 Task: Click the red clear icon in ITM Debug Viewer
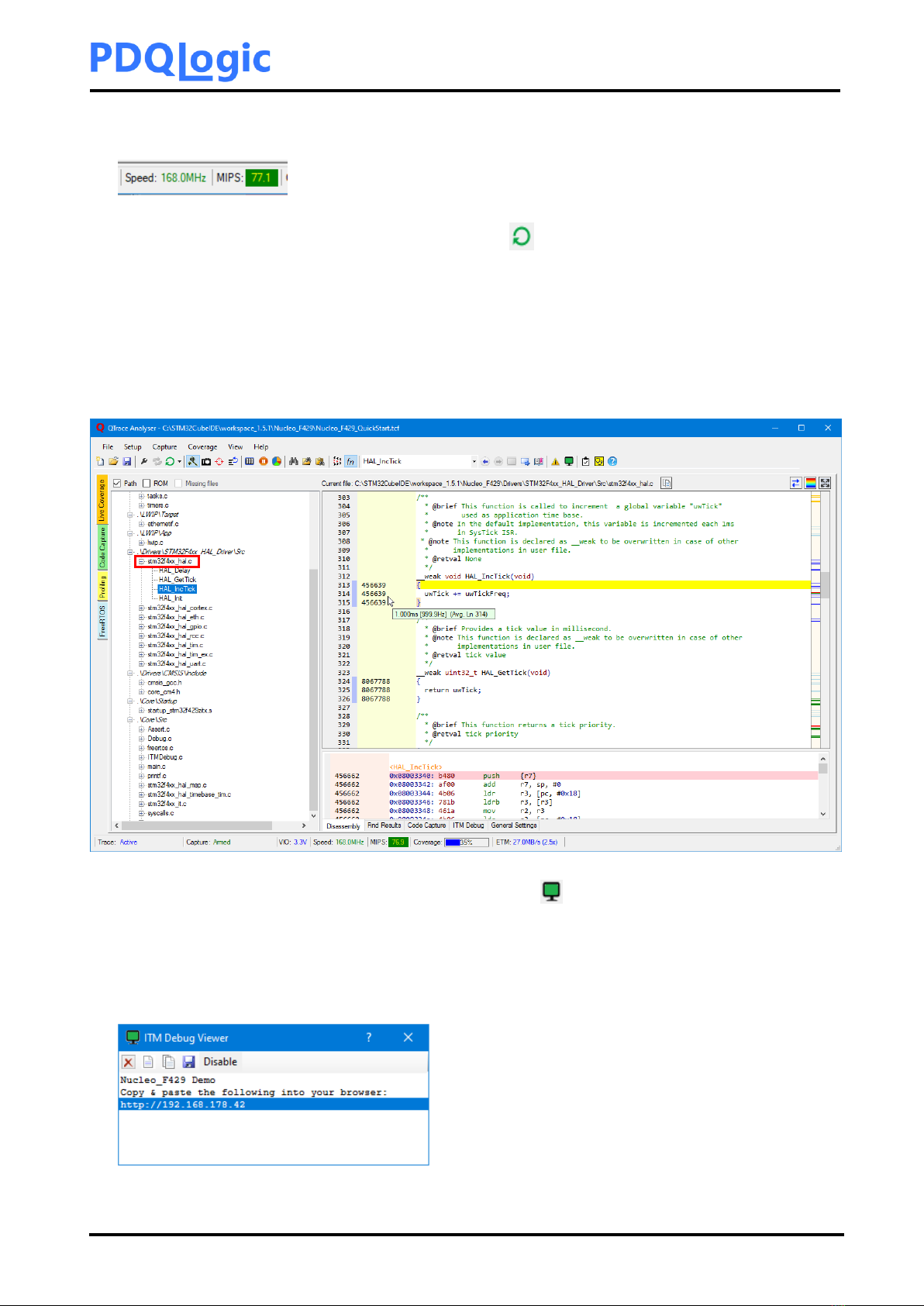tap(129, 1062)
